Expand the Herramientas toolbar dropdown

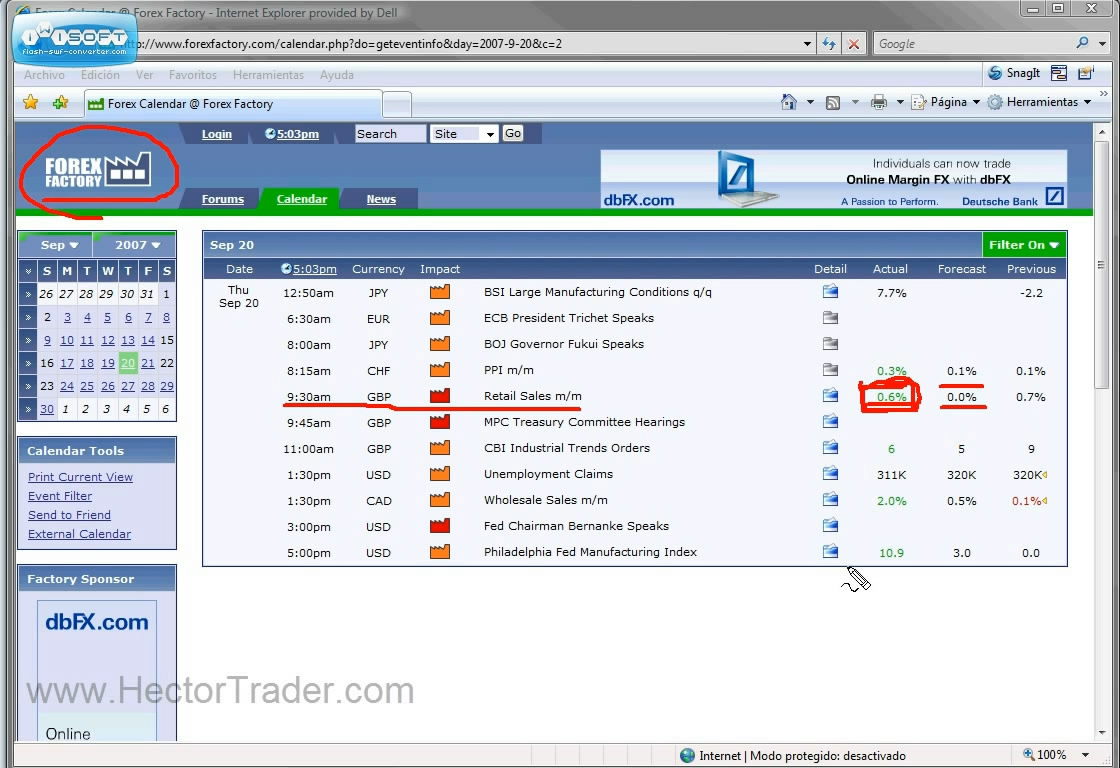1087,102
